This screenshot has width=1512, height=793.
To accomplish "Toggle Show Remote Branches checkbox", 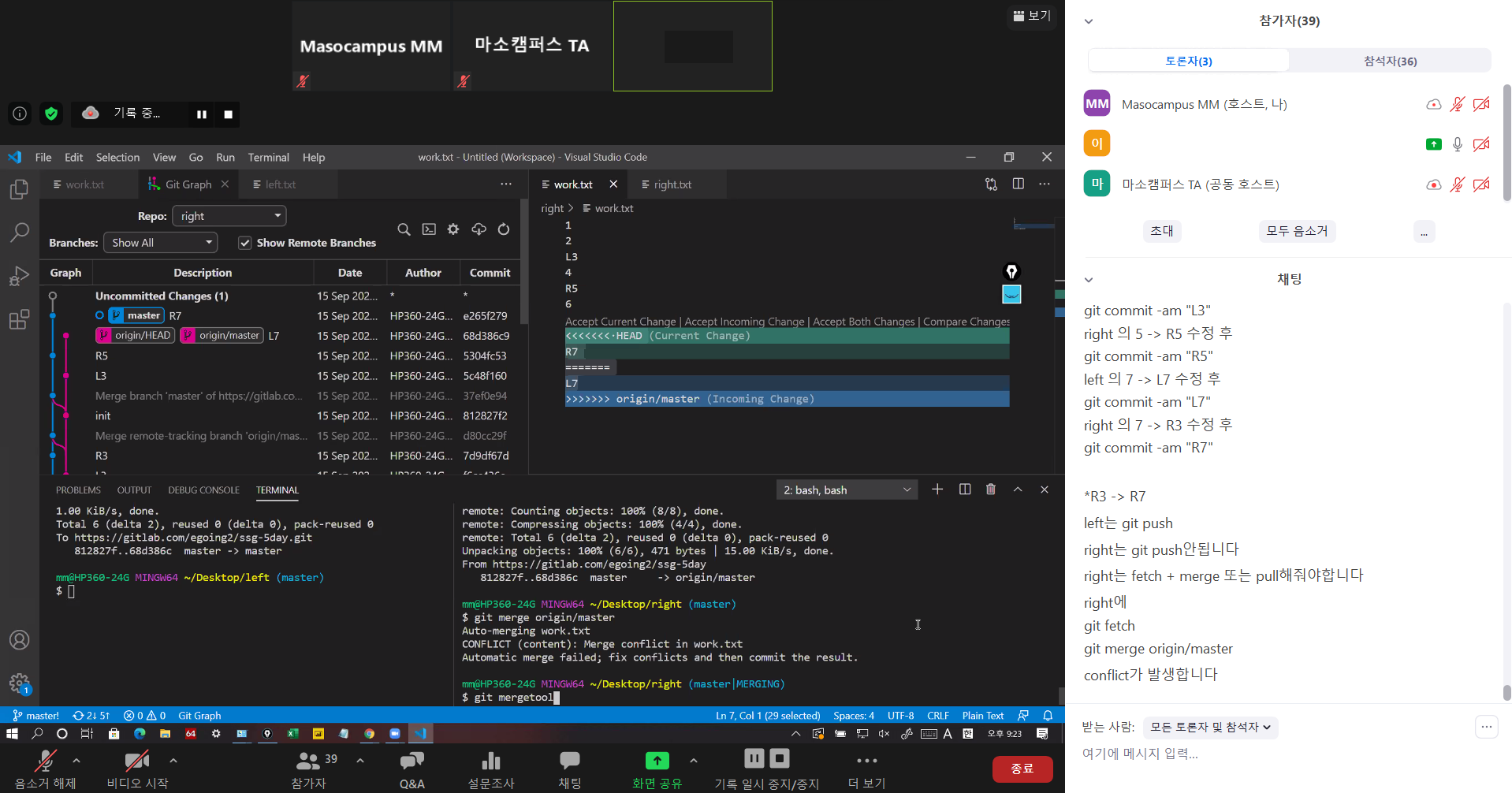I will tap(245, 243).
